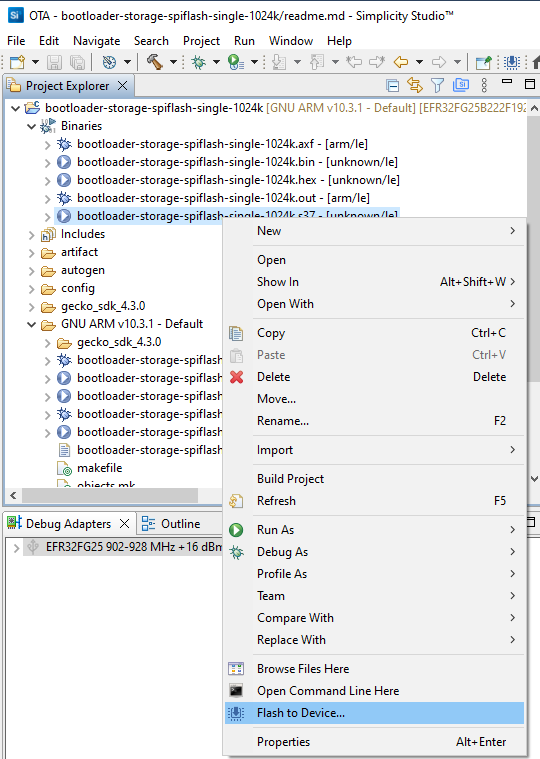Choose Refresh in the context menu
Viewport: 540px width, 759px height.
click(x=374, y=501)
